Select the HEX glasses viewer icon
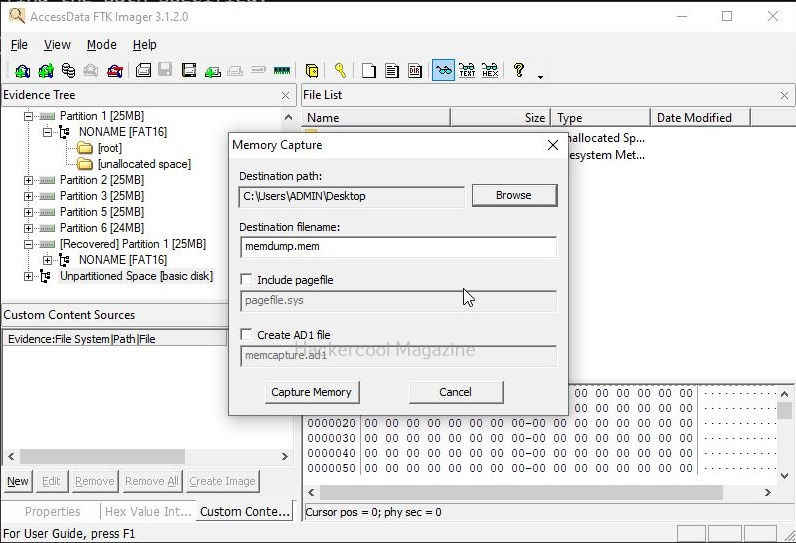The width and height of the screenshot is (796, 543). pyautogui.click(x=490, y=71)
